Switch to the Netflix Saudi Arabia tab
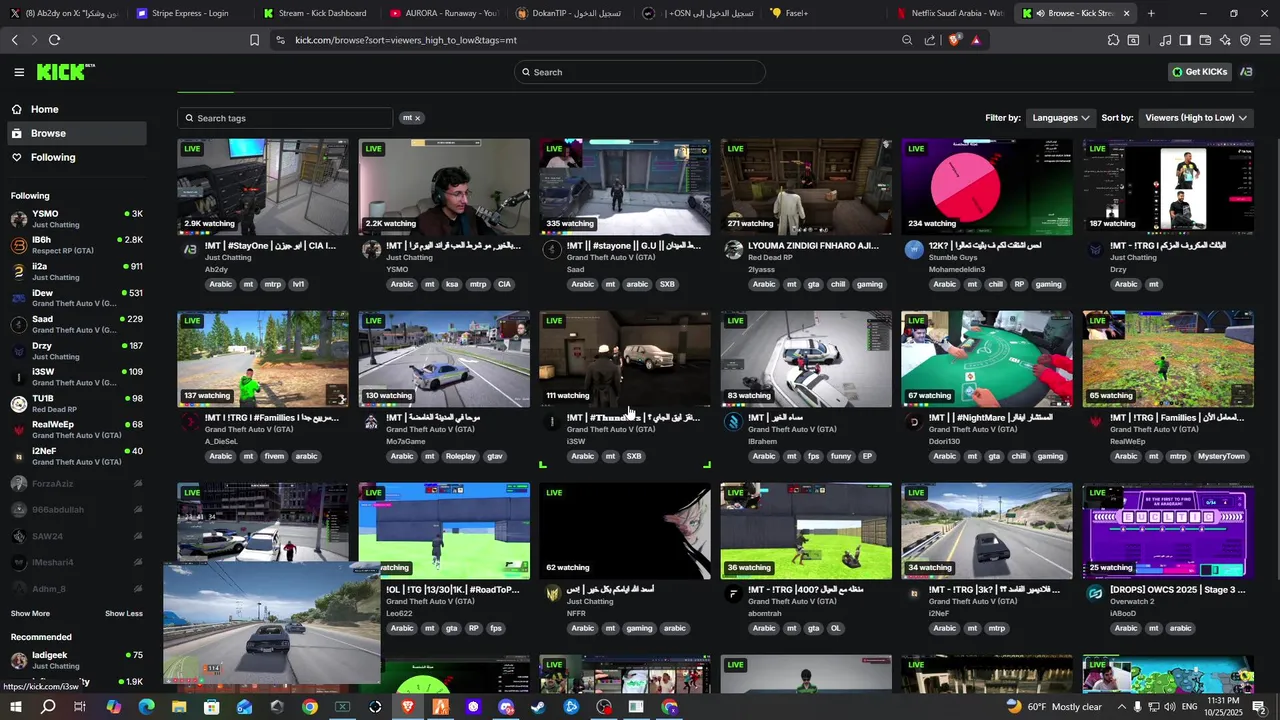The height and width of the screenshot is (720, 1280). 953,13
